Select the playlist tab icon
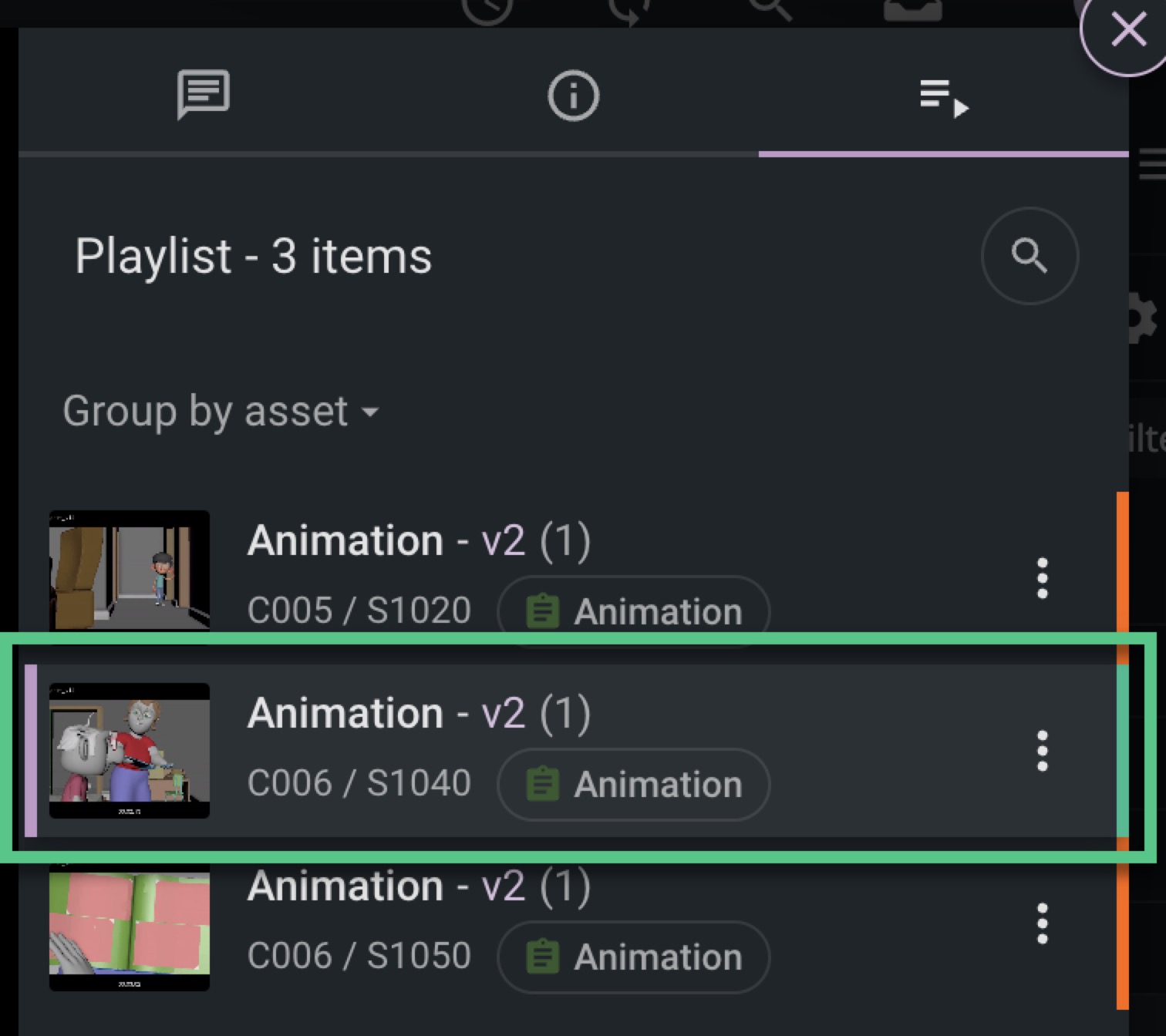 [943, 97]
